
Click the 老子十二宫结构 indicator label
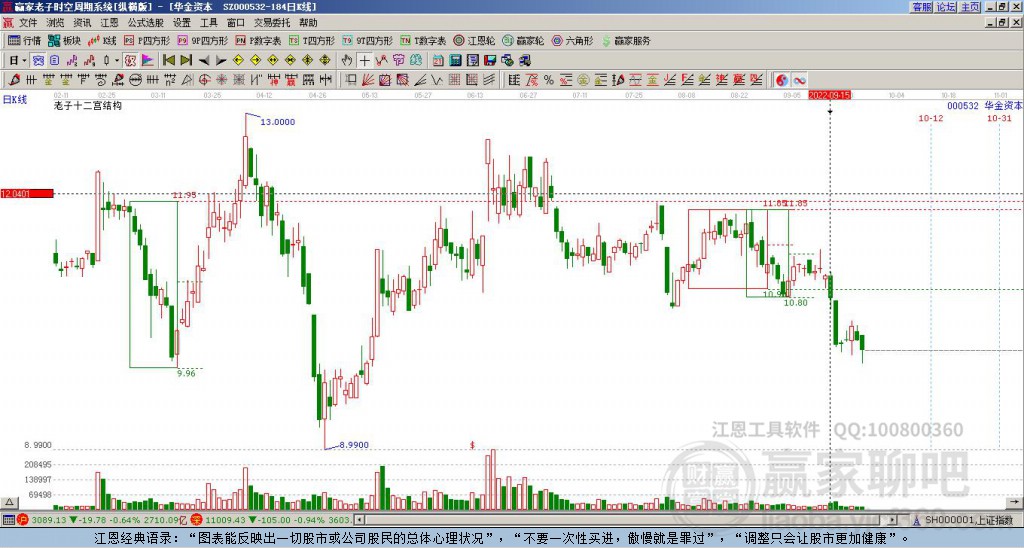tap(88, 105)
